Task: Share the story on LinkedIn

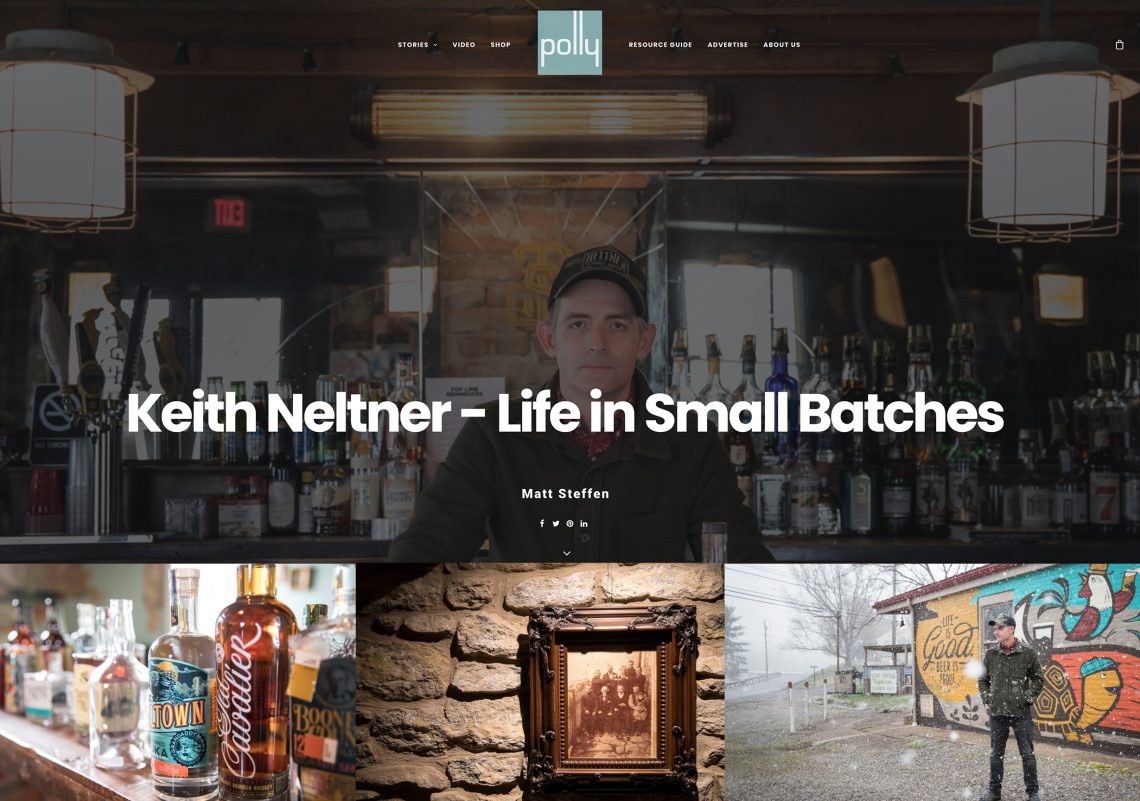Action: pos(584,523)
